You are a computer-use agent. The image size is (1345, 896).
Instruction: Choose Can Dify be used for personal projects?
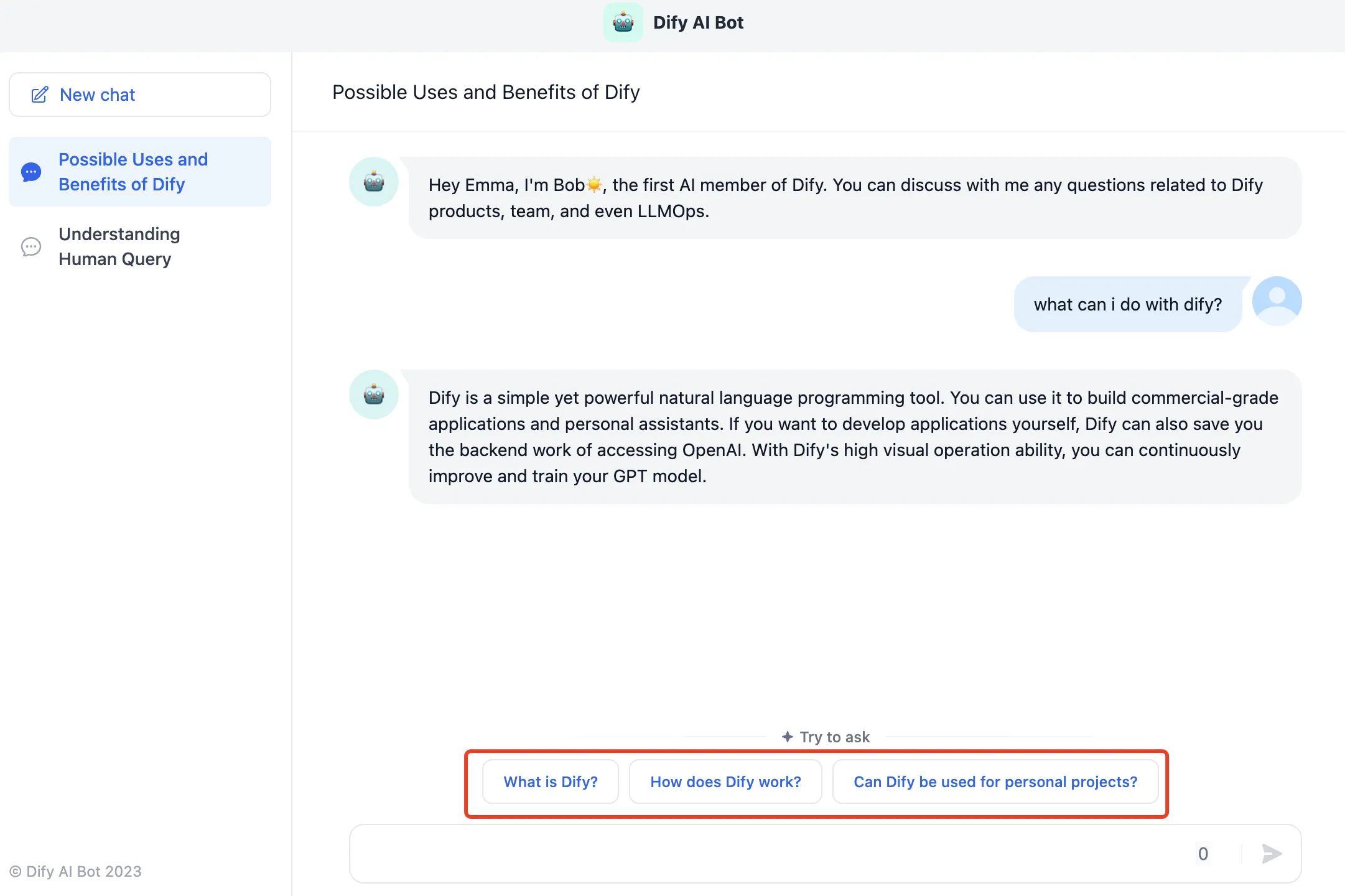(995, 782)
